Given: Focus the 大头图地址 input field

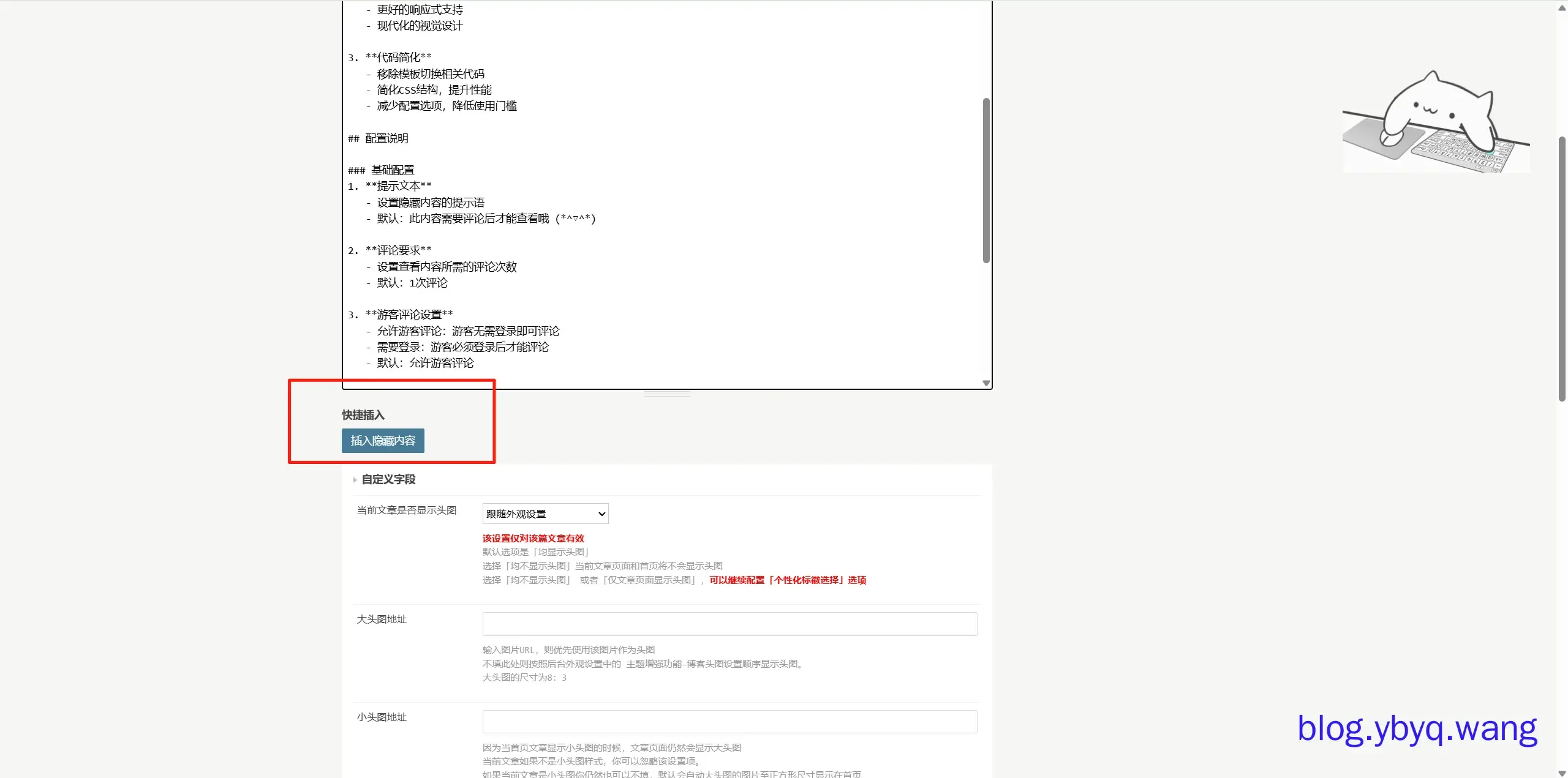Looking at the screenshot, I should tap(729, 624).
